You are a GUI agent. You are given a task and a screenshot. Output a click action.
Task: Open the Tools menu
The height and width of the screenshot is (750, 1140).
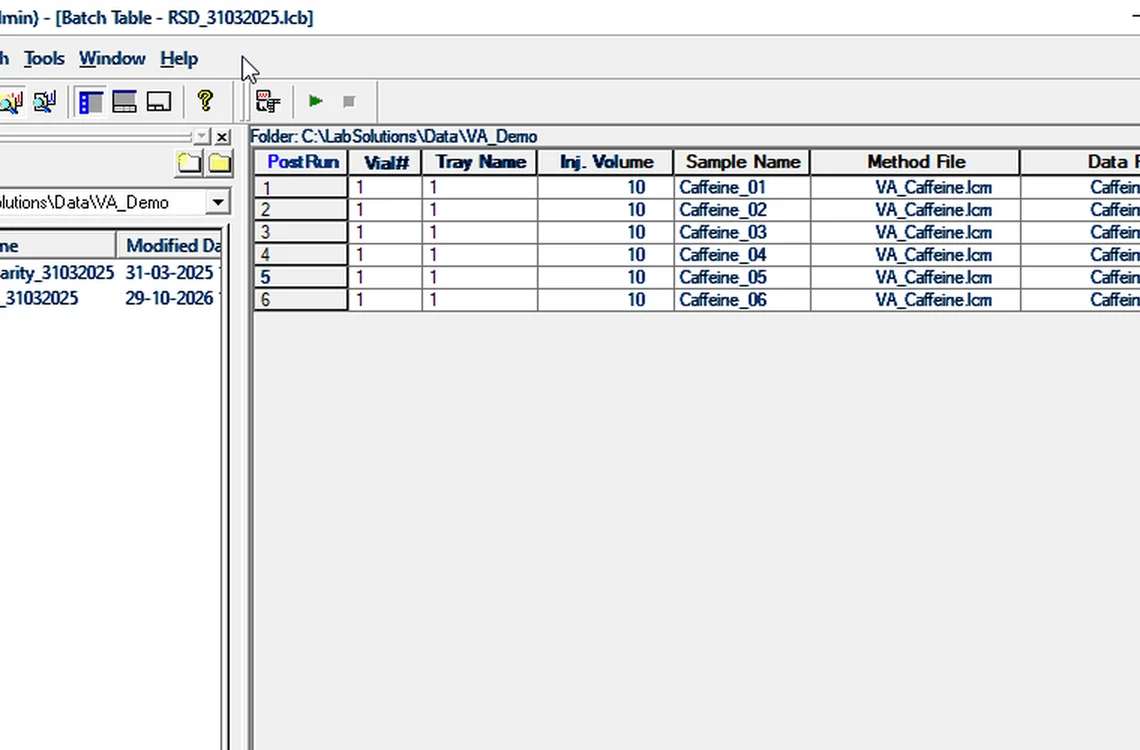pyautogui.click(x=44, y=58)
